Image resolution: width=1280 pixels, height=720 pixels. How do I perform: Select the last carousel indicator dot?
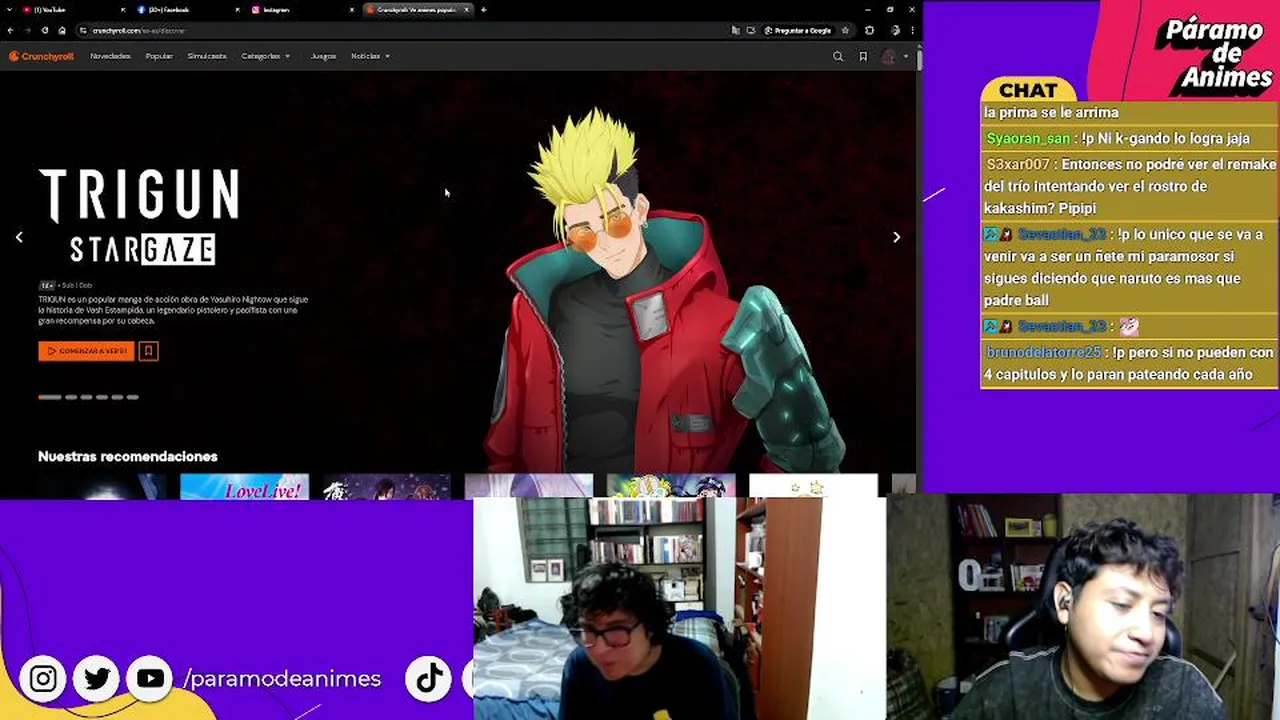pos(132,397)
